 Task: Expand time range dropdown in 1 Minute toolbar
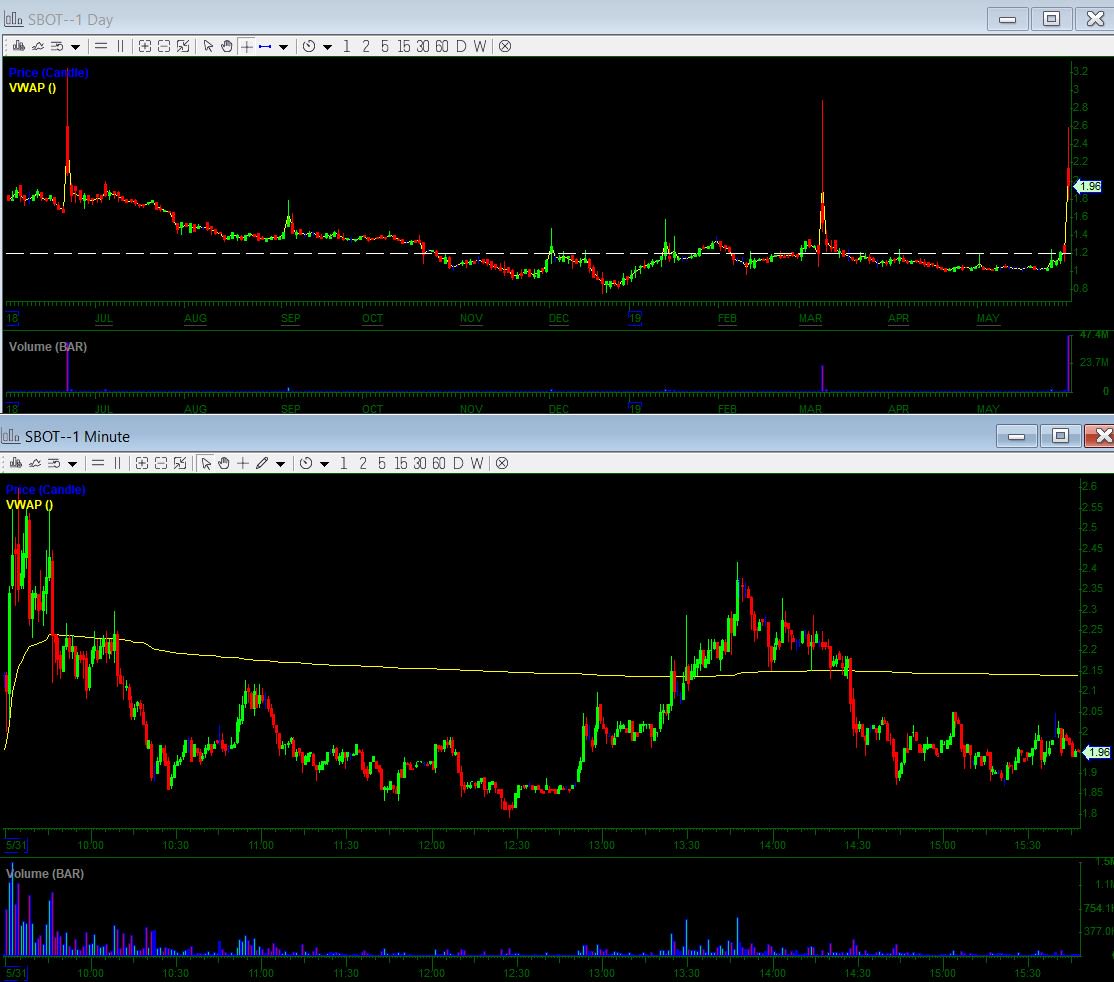pyautogui.click(x=325, y=464)
